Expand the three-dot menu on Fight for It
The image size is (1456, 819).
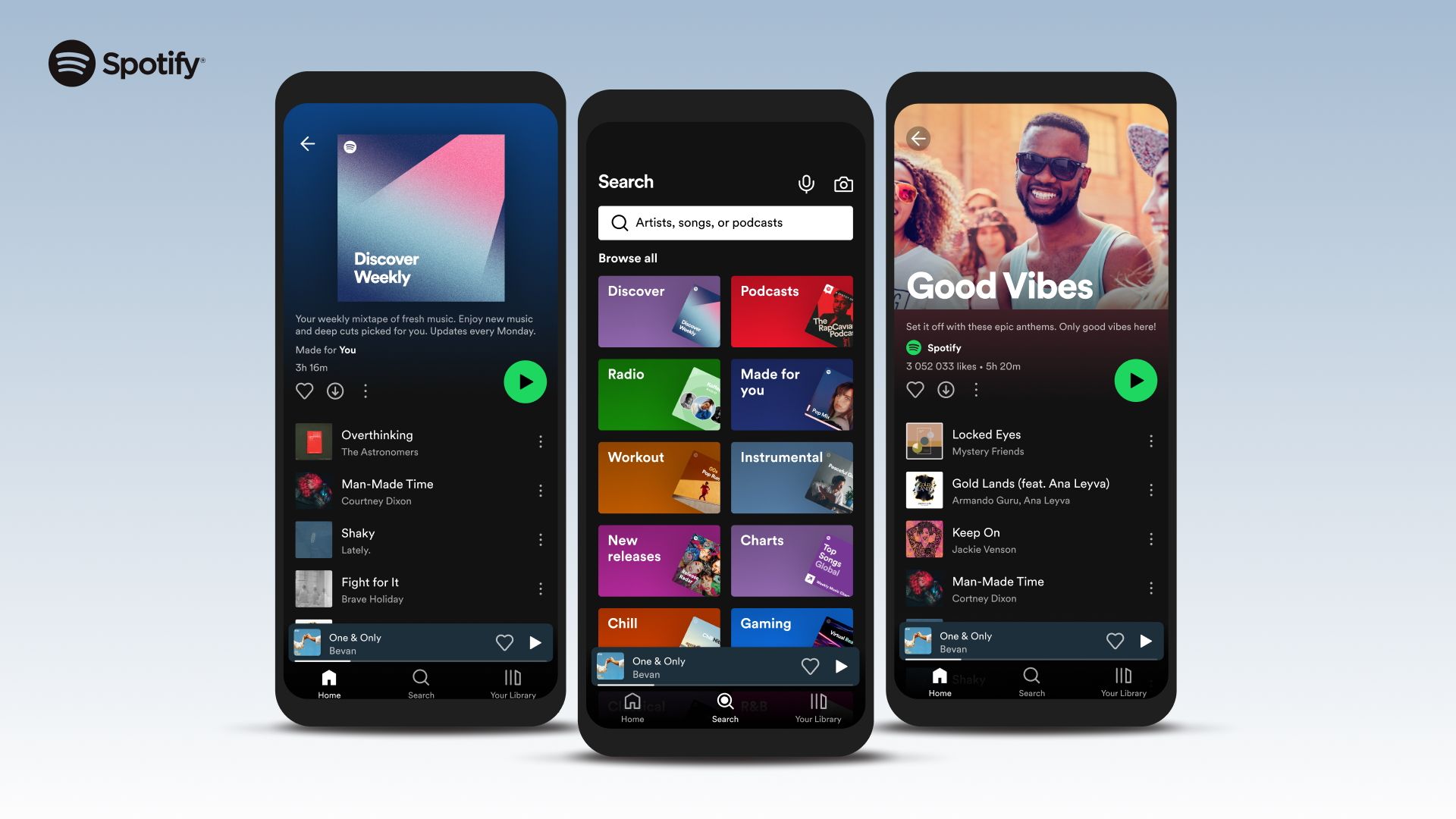click(539, 589)
